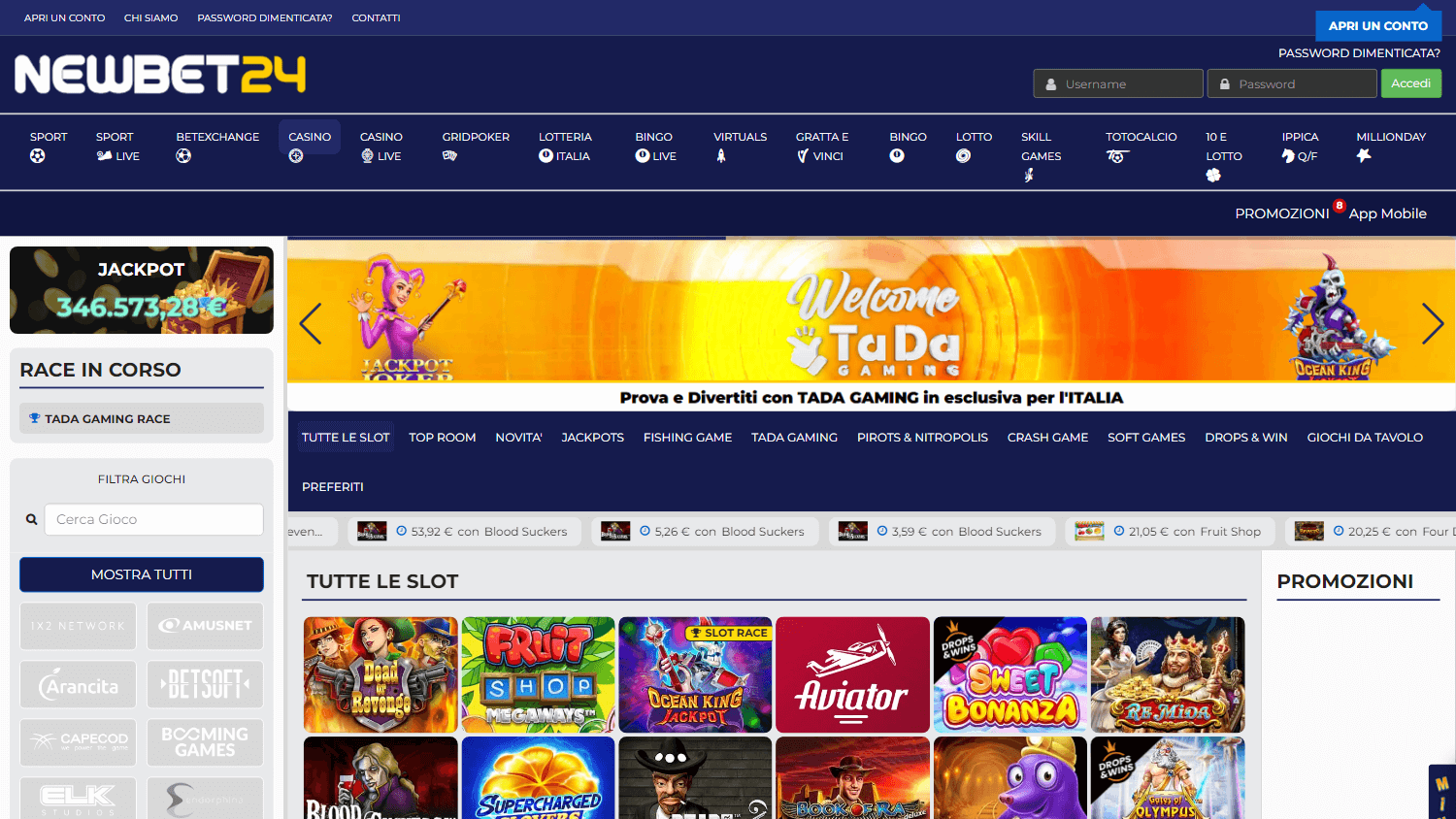Open Totocalcio icon

[x=1116, y=156]
